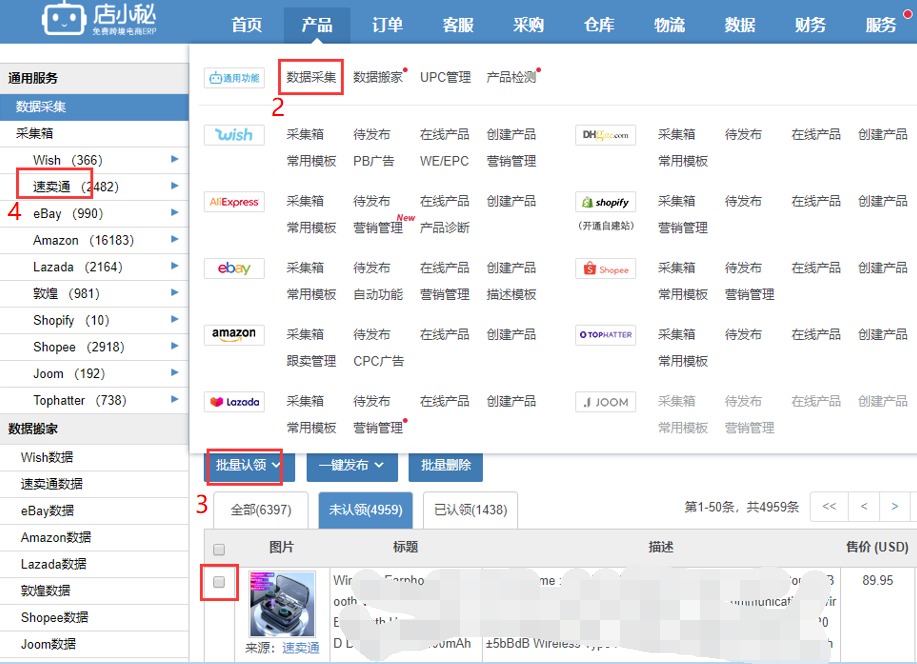Open 产品检测 in the product menu
The width and height of the screenshot is (917, 664).
click(x=511, y=77)
